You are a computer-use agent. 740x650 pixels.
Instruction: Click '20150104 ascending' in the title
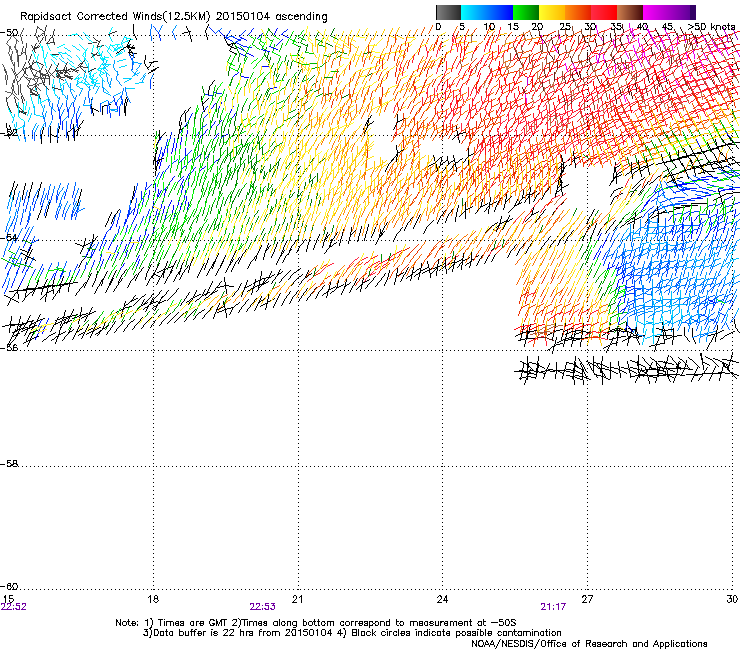271,17
